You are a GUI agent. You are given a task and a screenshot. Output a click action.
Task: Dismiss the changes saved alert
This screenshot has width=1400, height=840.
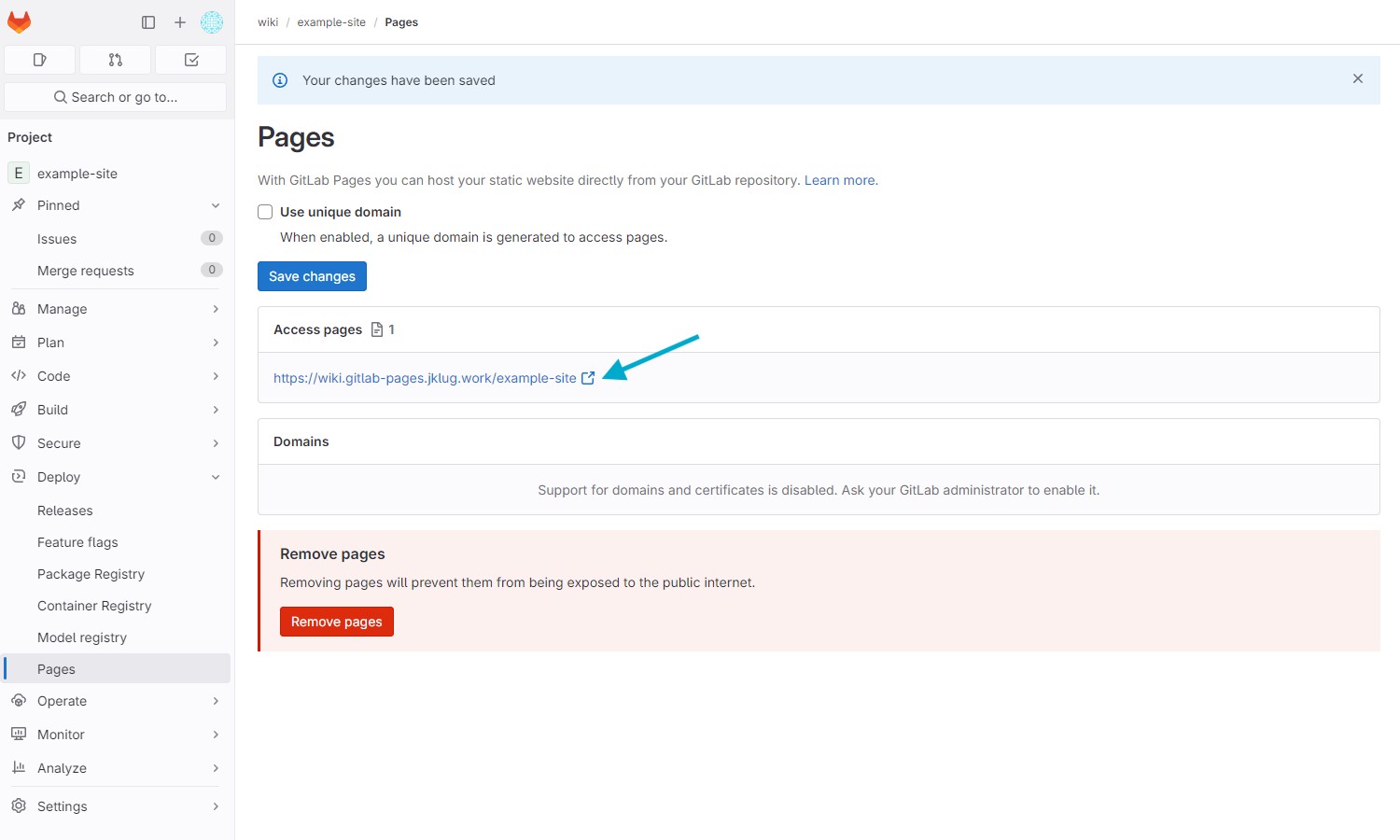tap(1358, 79)
